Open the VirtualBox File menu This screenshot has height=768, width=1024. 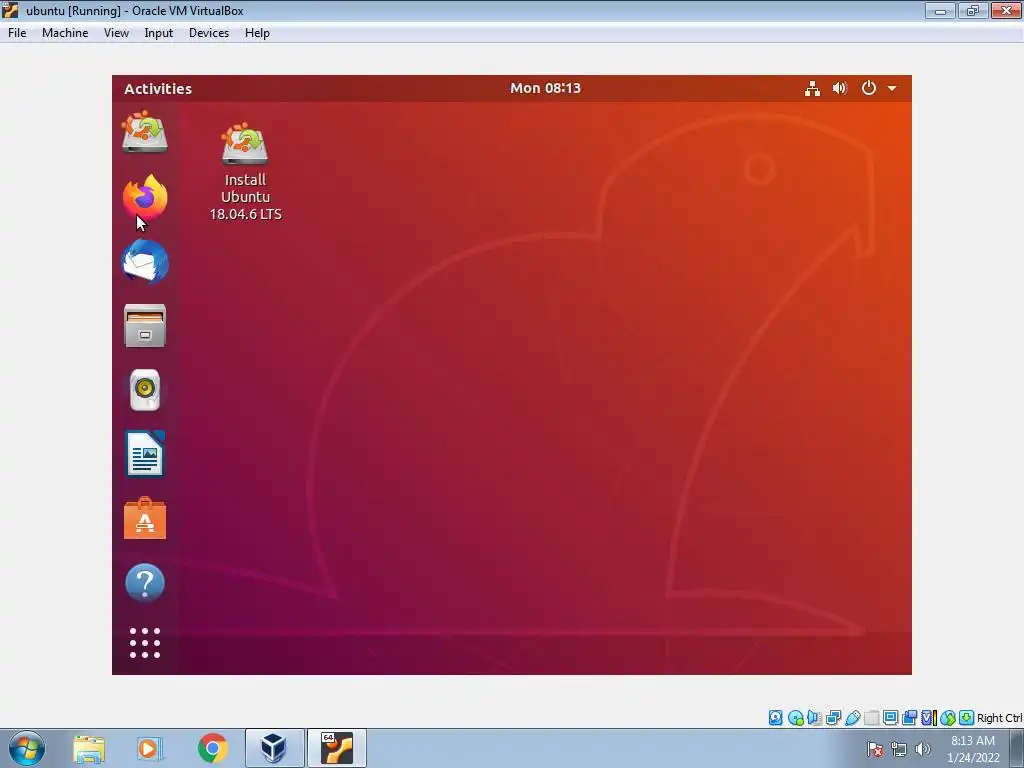click(17, 33)
